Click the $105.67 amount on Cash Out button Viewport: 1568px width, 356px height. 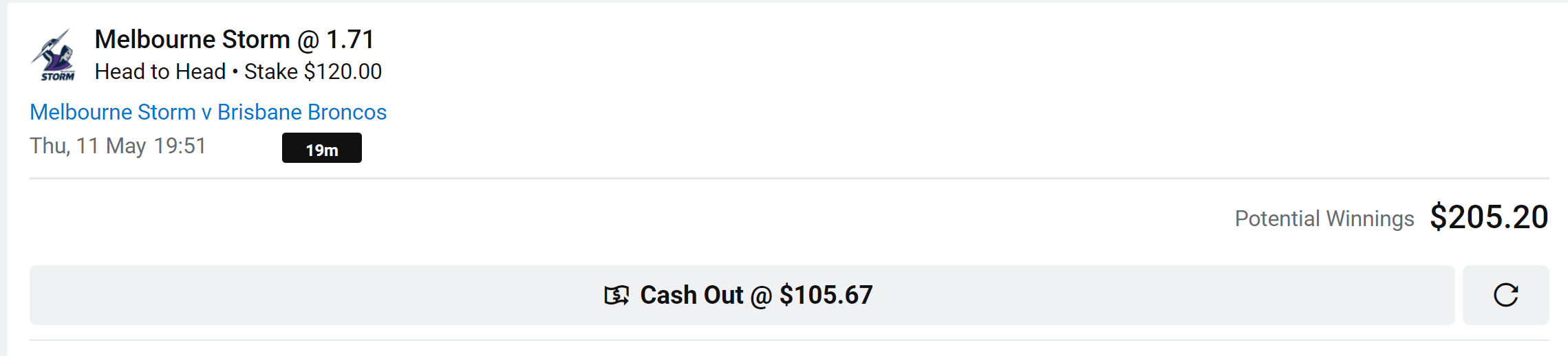tap(826, 295)
